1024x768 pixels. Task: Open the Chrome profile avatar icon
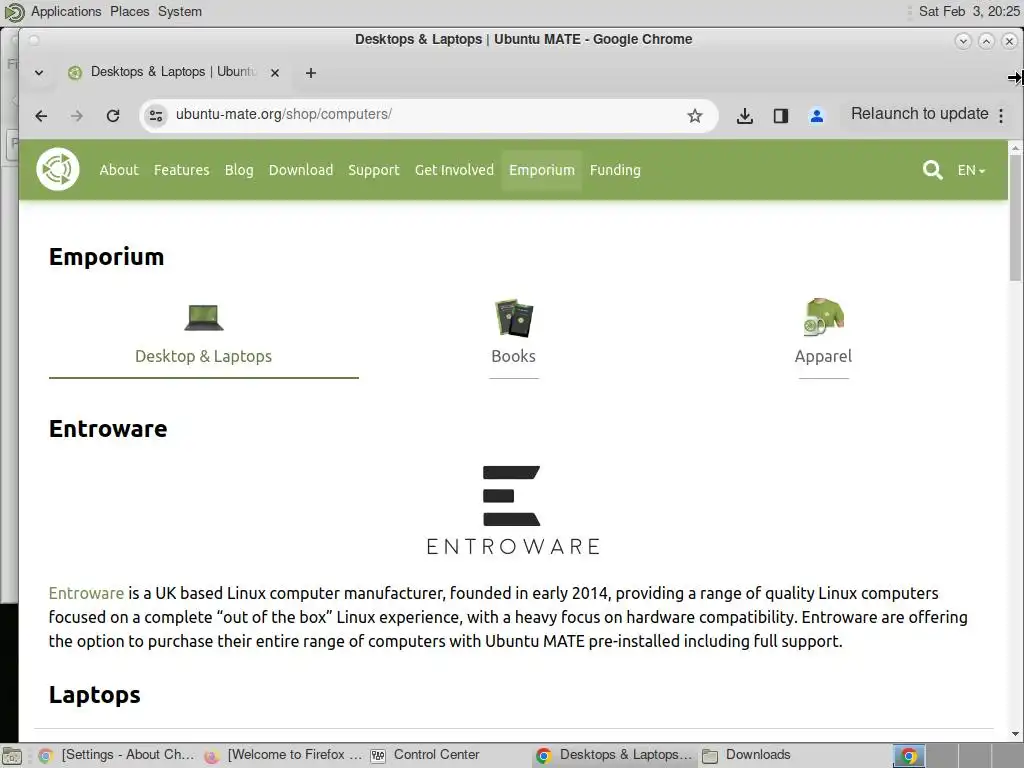[x=816, y=116]
